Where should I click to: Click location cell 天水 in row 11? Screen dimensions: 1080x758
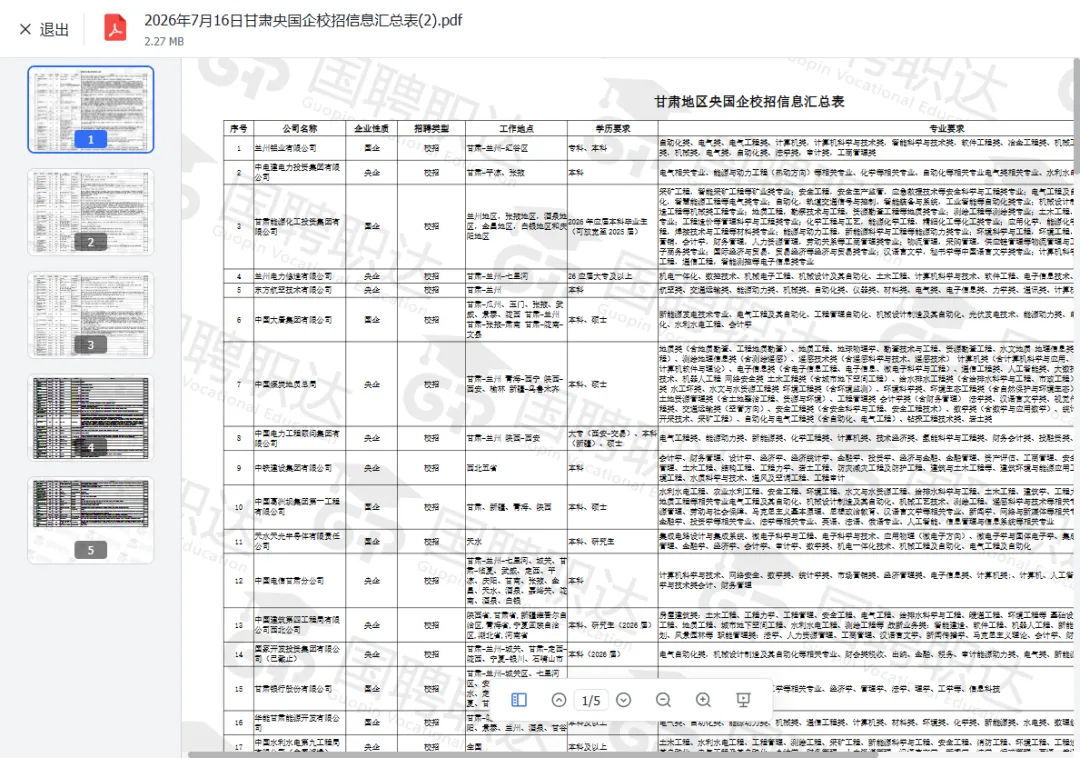click(517, 541)
